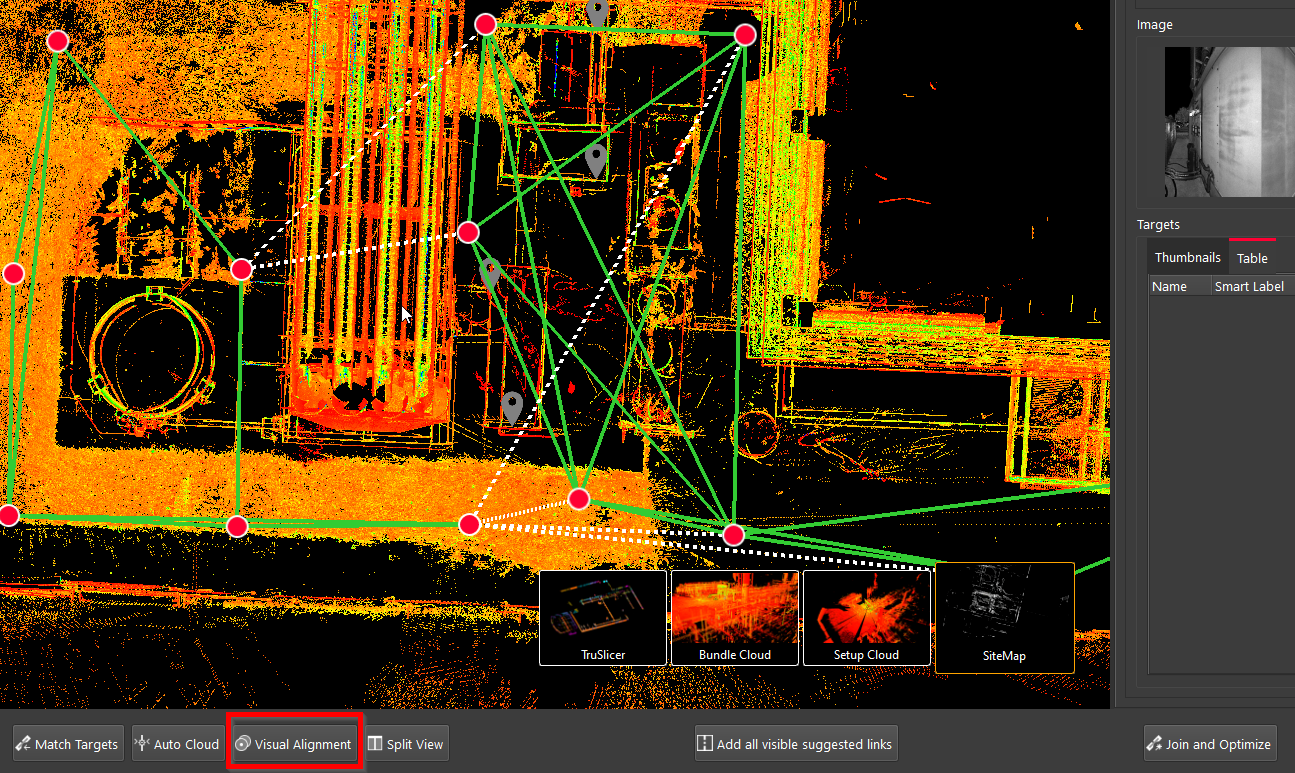Switch to the Thumbnails tab in Targets
The height and width of the screenshot is (773, 1295).
pyautogui.click(x=1187, y=257)
